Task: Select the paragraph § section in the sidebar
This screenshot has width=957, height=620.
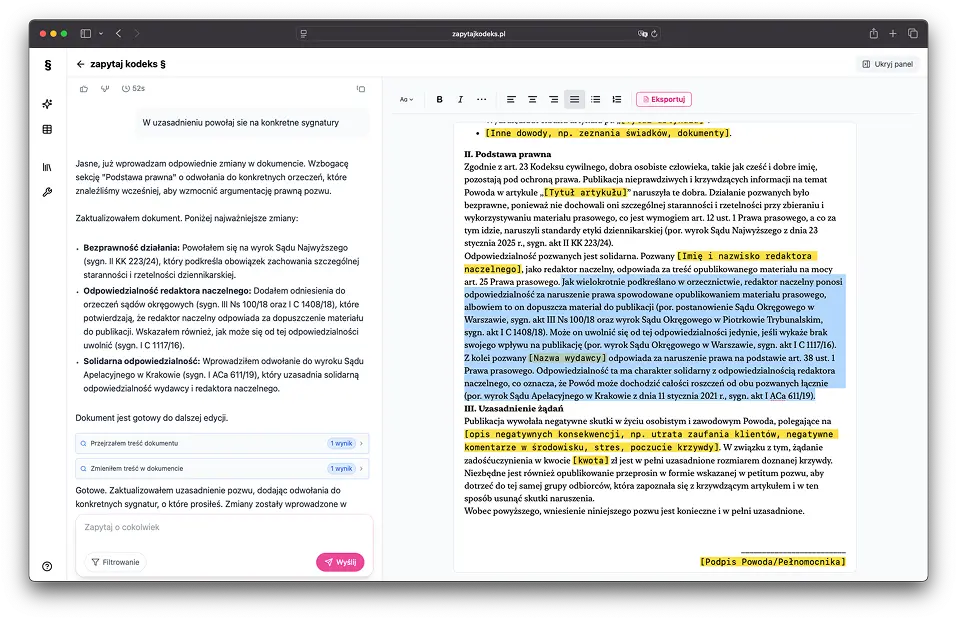Action: pos(47,64)
